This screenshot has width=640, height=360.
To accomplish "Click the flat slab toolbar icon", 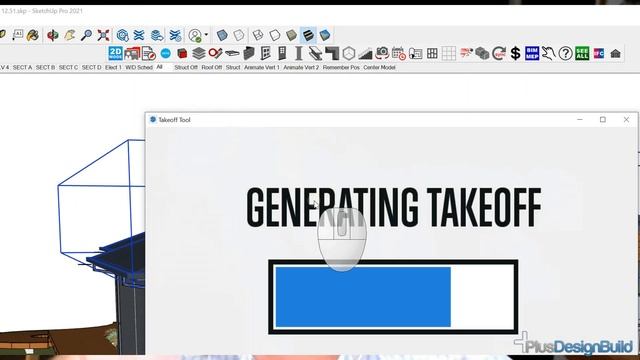I will (232, 53).
